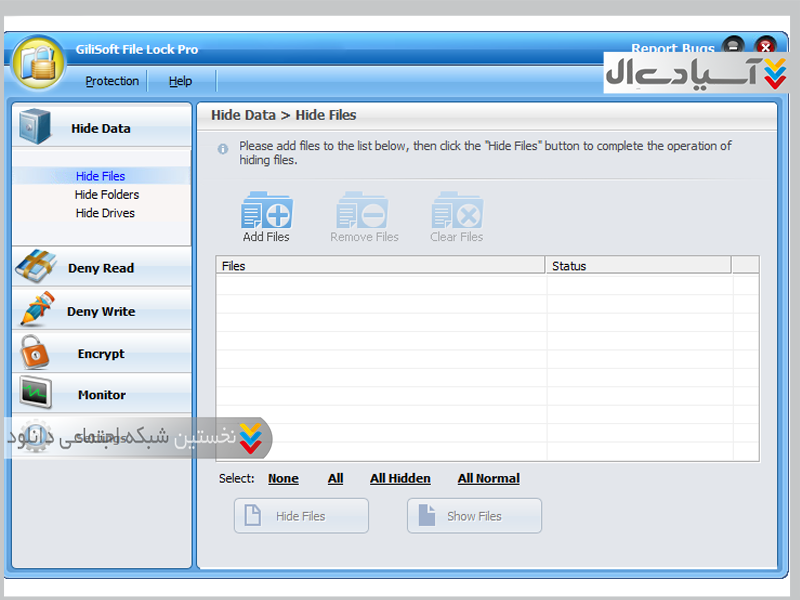The width and height of the screenshot is (800, 600).
Task: Select the Deny Read section icon
Action: coord(35,268)
